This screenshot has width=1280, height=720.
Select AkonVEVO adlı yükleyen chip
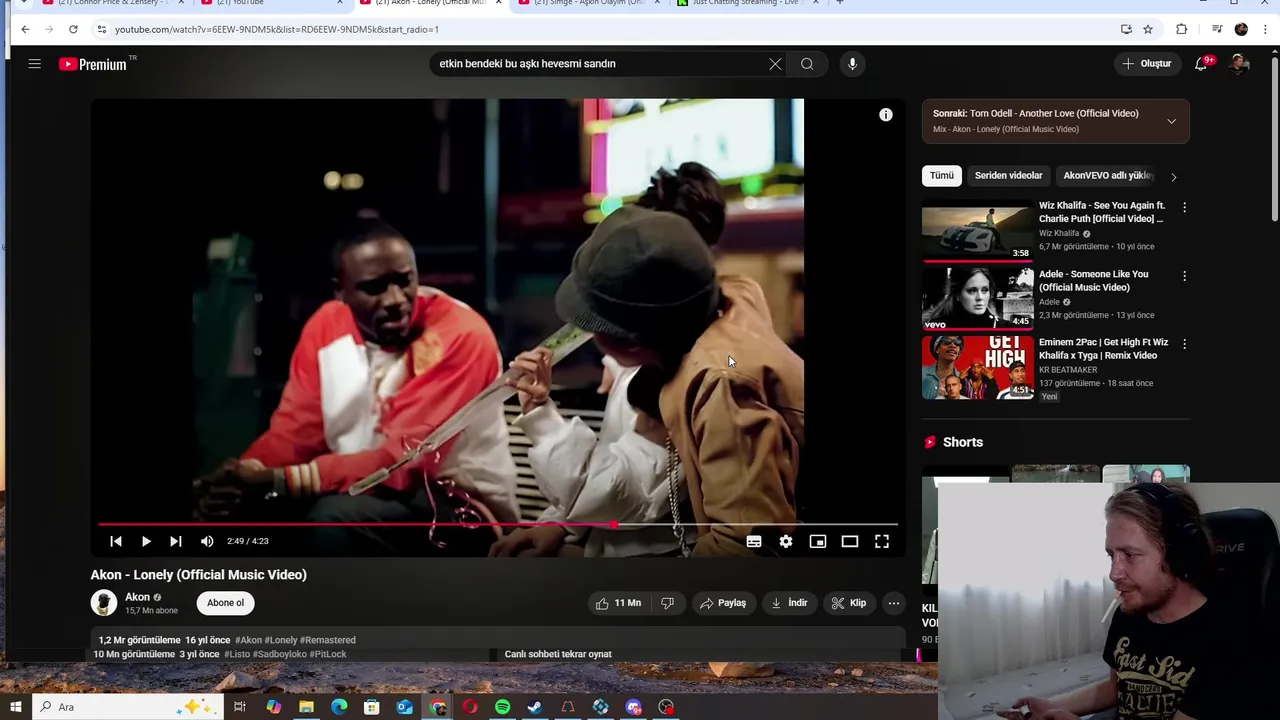1108,176
